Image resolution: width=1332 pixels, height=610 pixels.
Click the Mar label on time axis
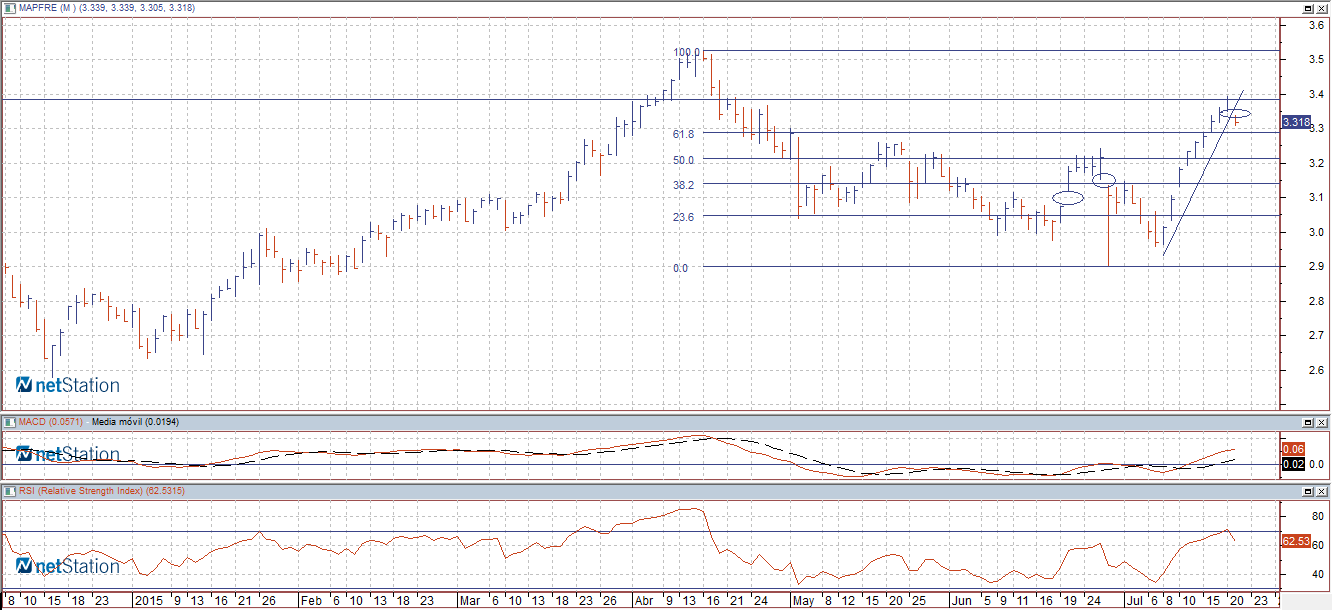coord(470,601)
